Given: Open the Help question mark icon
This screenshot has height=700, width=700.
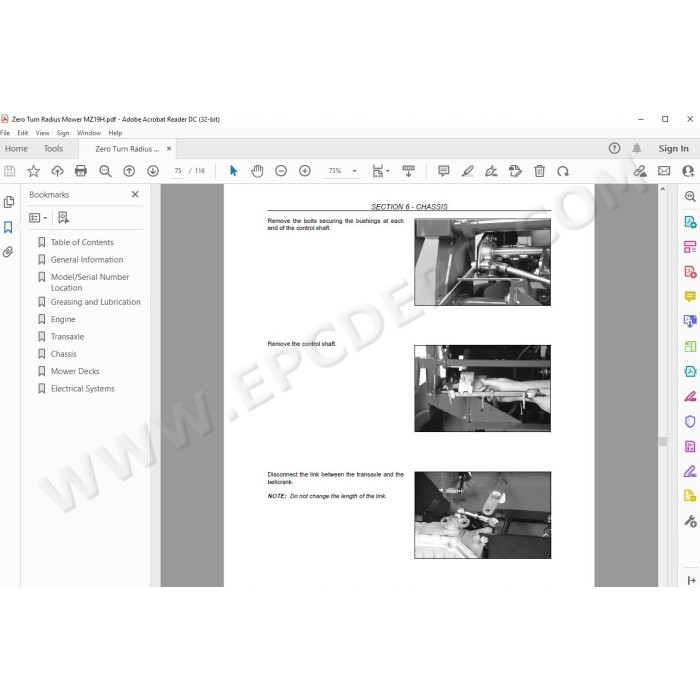Looking at the screenshot, I should point(614,148).
